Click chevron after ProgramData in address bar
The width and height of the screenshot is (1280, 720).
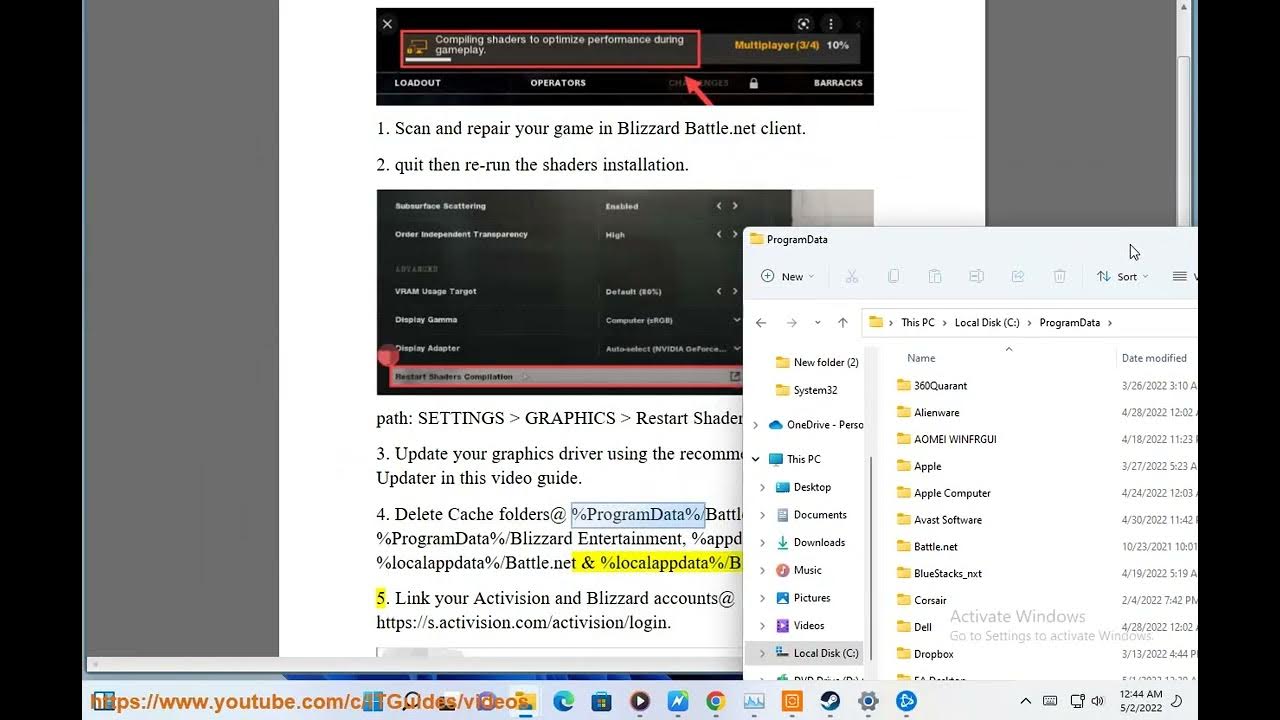coord(1110,323)
